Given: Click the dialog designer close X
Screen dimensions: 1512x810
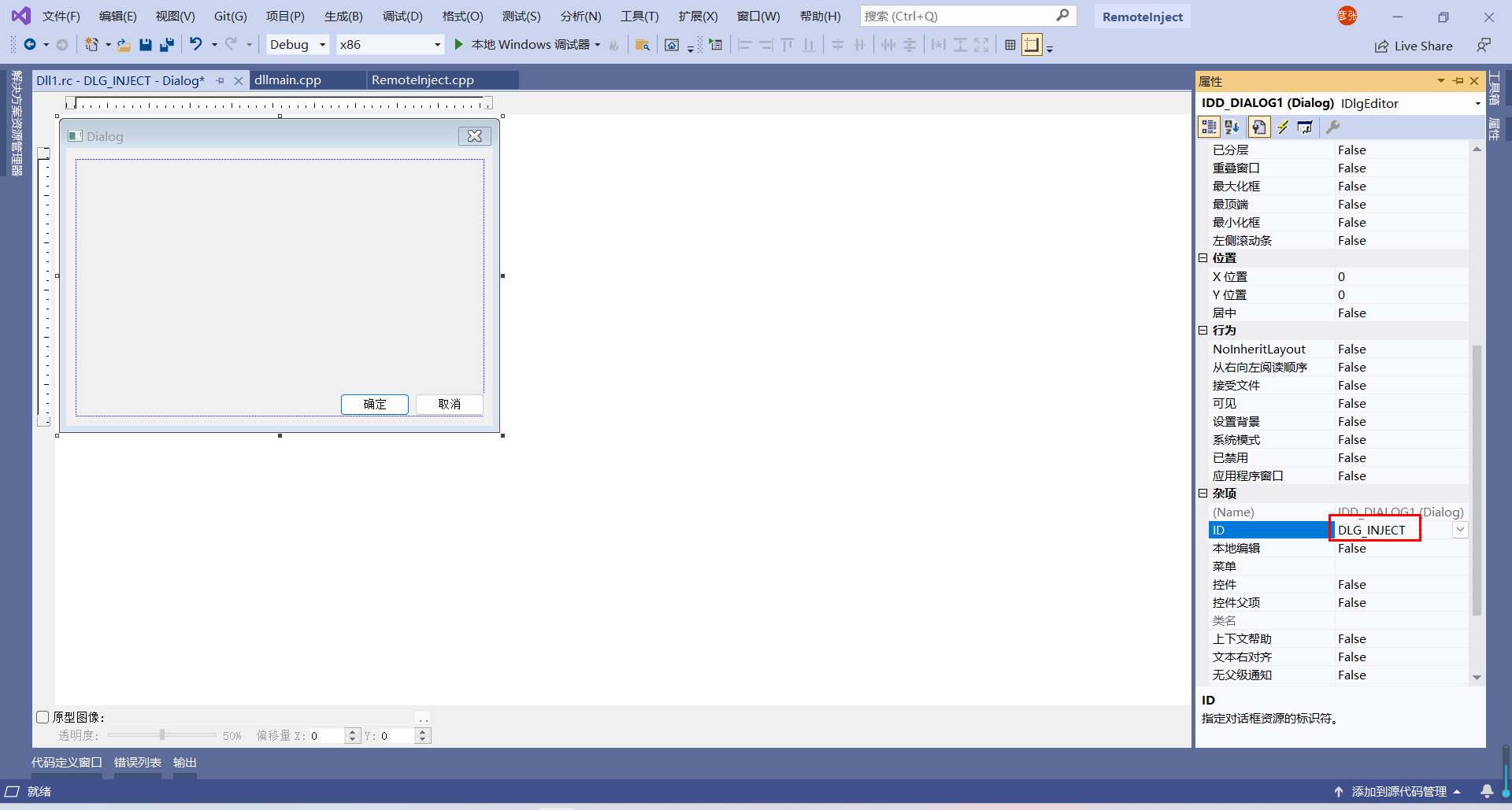Looking at the screenshot, I should [x=475, y=136].
